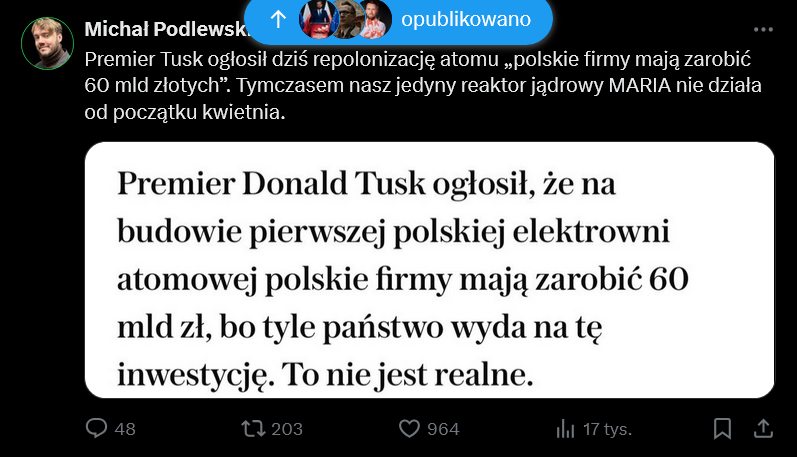Click the first avatar in the blue pill

tap(315, 20)
